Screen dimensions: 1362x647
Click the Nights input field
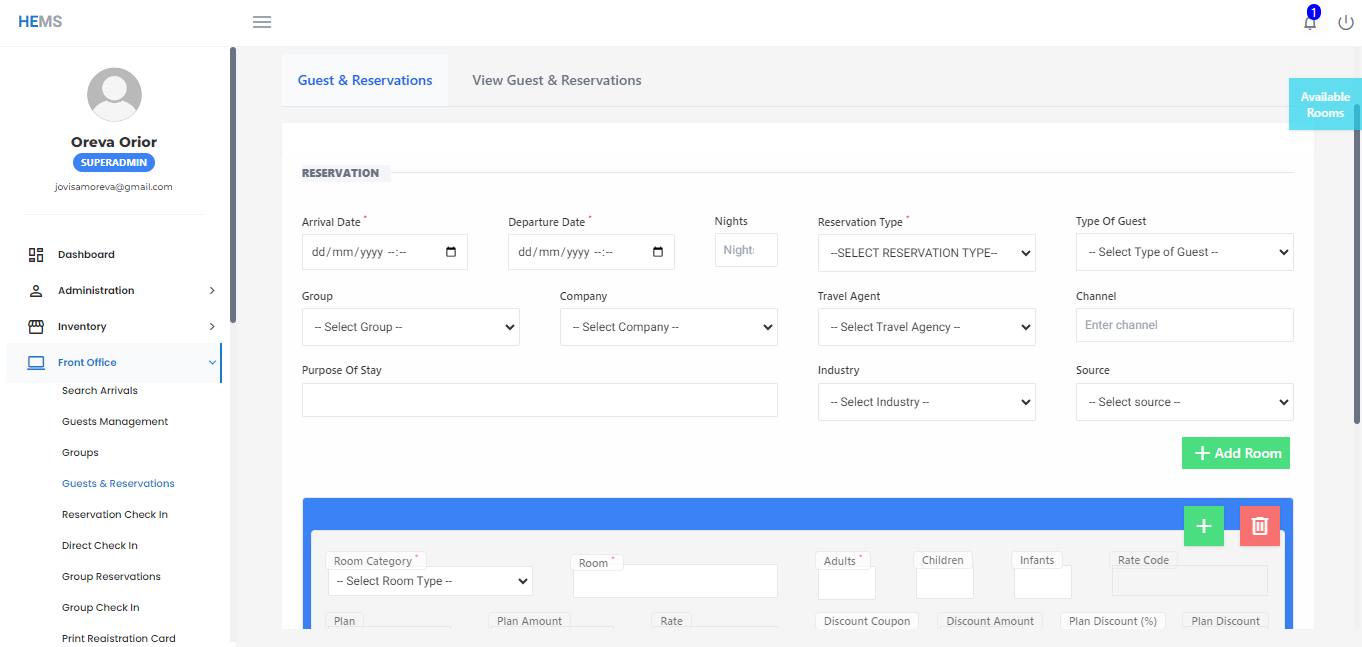pos(746,250)
